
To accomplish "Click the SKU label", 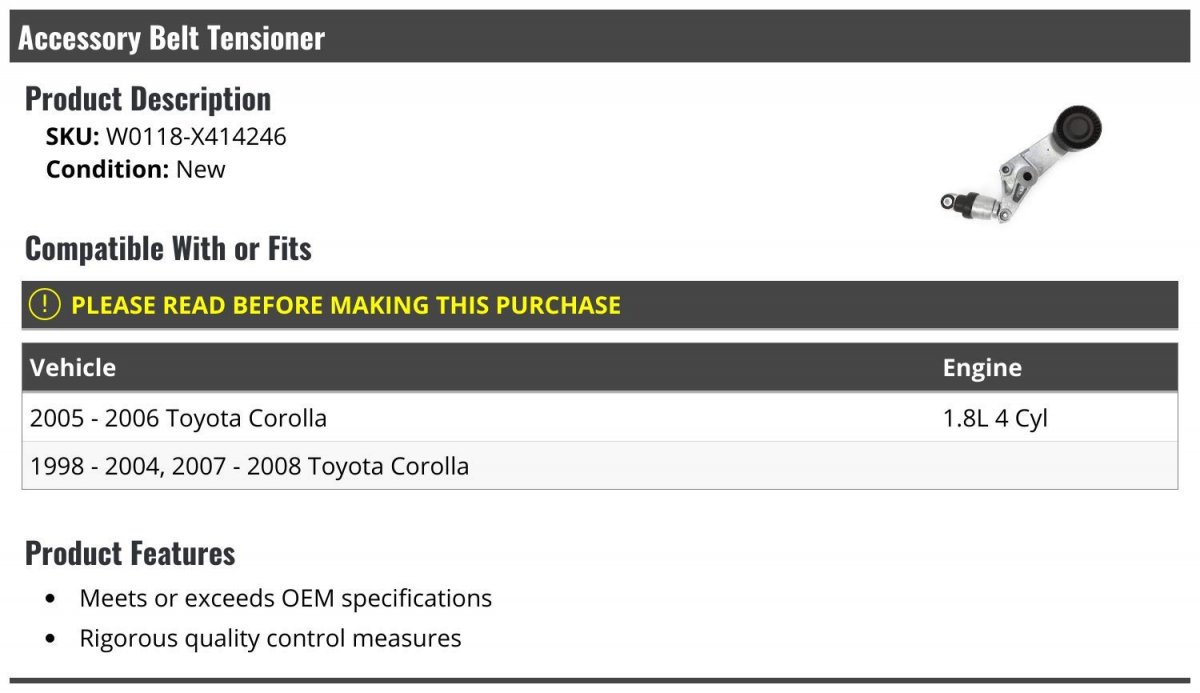I will (73, 136).
